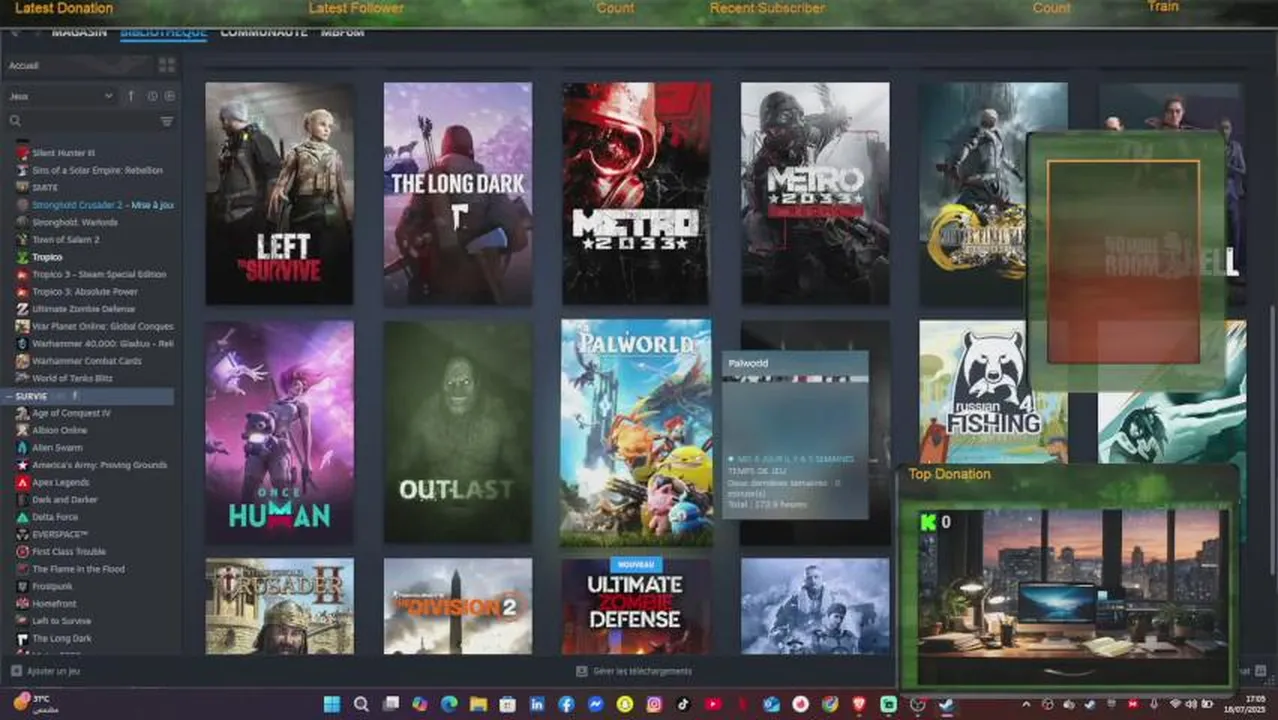Open TikTok icon in taskbar
This screenshot has width=1278, height=720.
click(x=683, y=704)
